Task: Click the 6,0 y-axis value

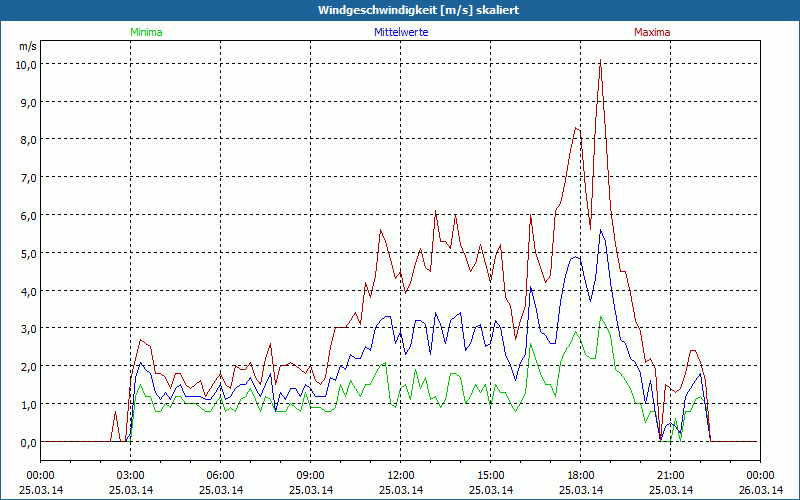Action: tap(29, 215)
